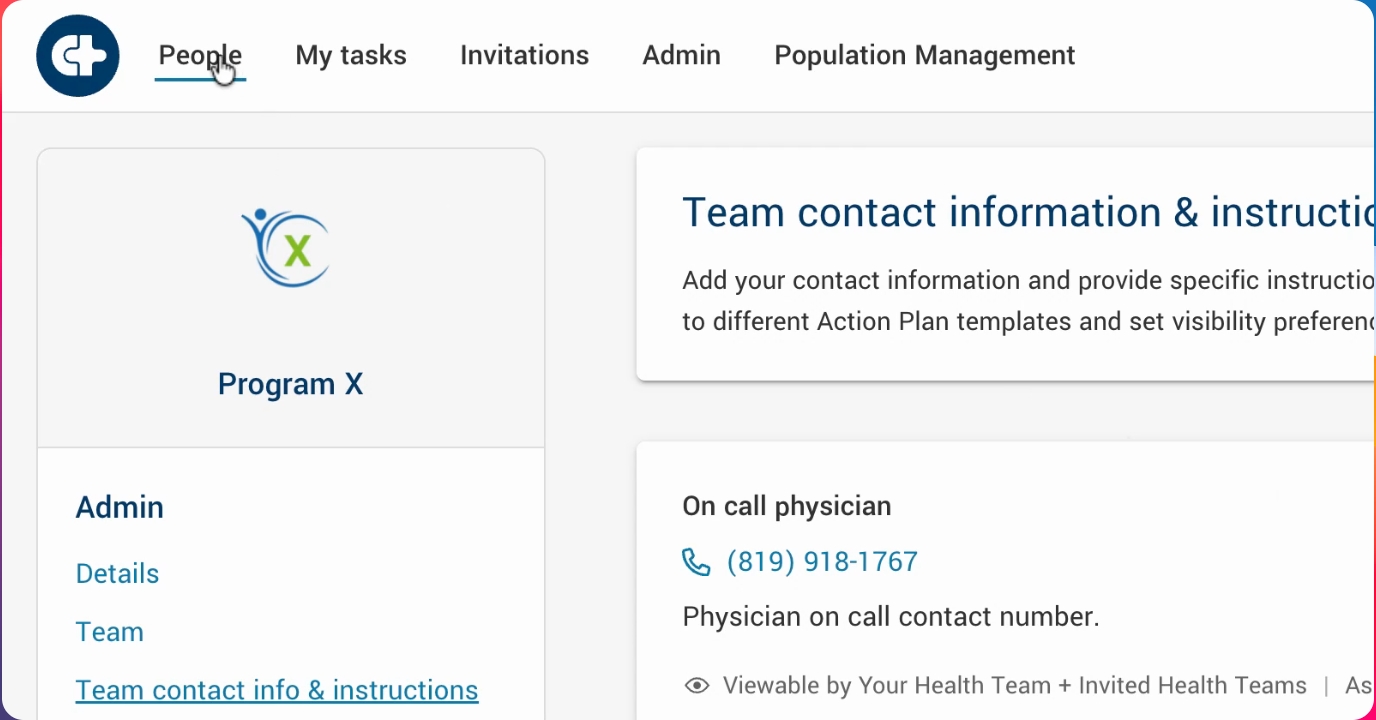Select Team contact info & instructions link
This screenshot has height=720, width=1376.
click(277, 690)
